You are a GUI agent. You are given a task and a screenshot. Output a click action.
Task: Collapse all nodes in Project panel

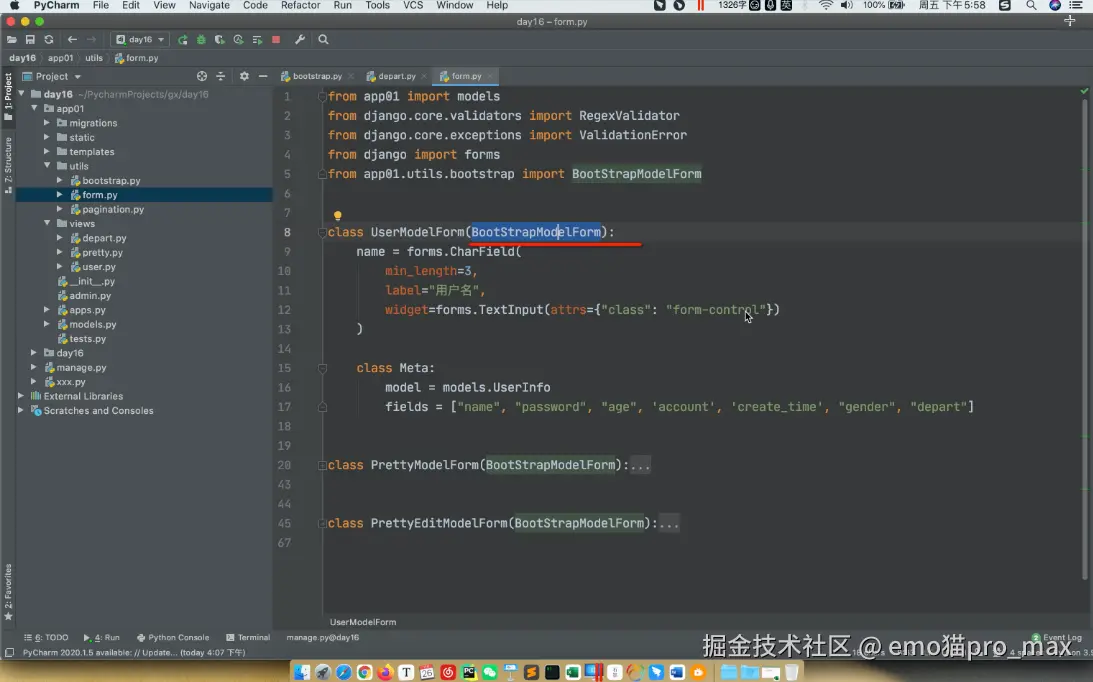[221, 76]
